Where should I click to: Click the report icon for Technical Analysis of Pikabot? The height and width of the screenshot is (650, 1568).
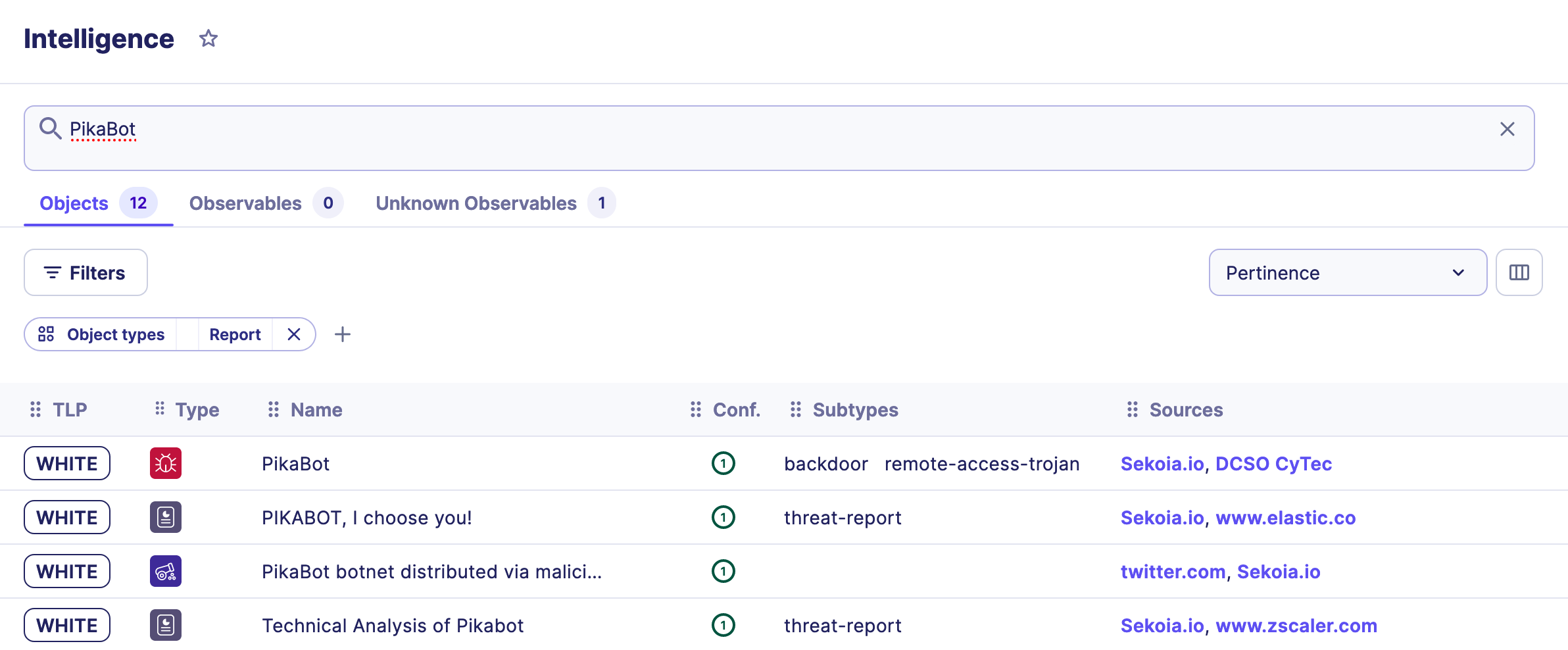(x=166, y=626)
